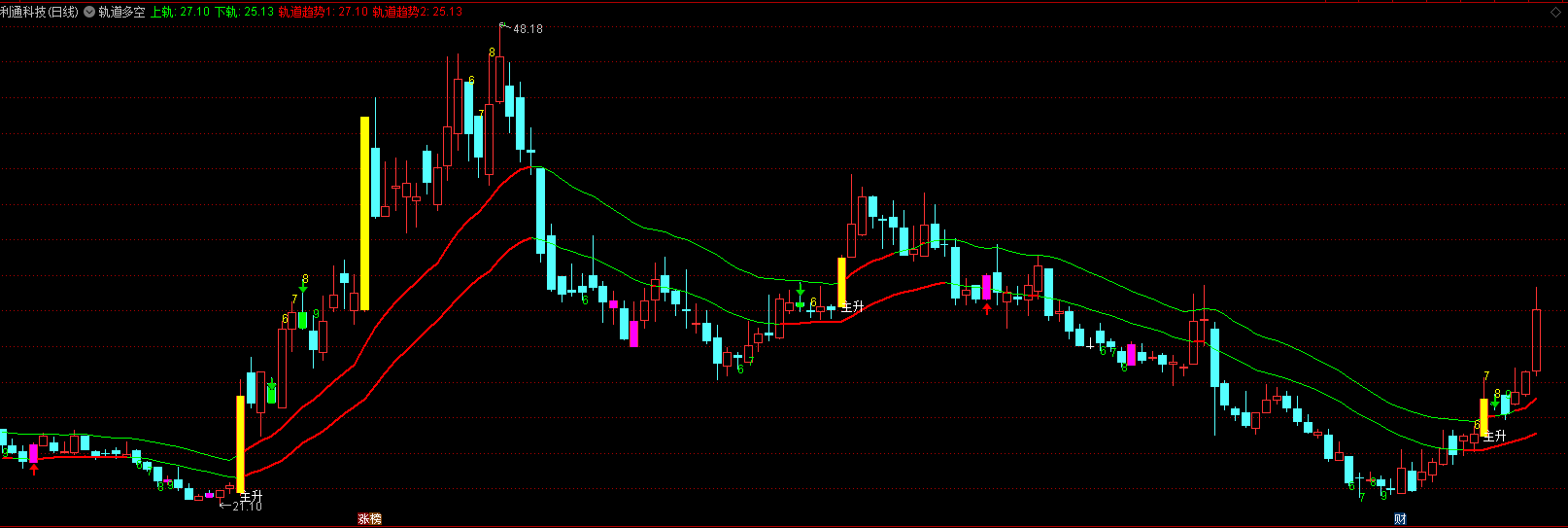Click the diamond icon at top-right corner
Image resolution: width=1568 pixels, height=528 pixels.
[1552, 12]
